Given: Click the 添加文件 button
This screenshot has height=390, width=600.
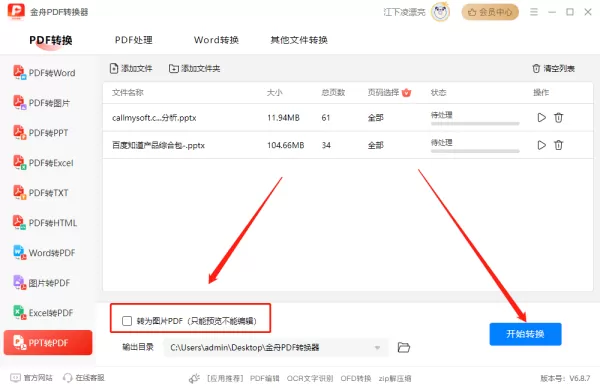Looking at the screenshot, I should click(x=131, y=69).
